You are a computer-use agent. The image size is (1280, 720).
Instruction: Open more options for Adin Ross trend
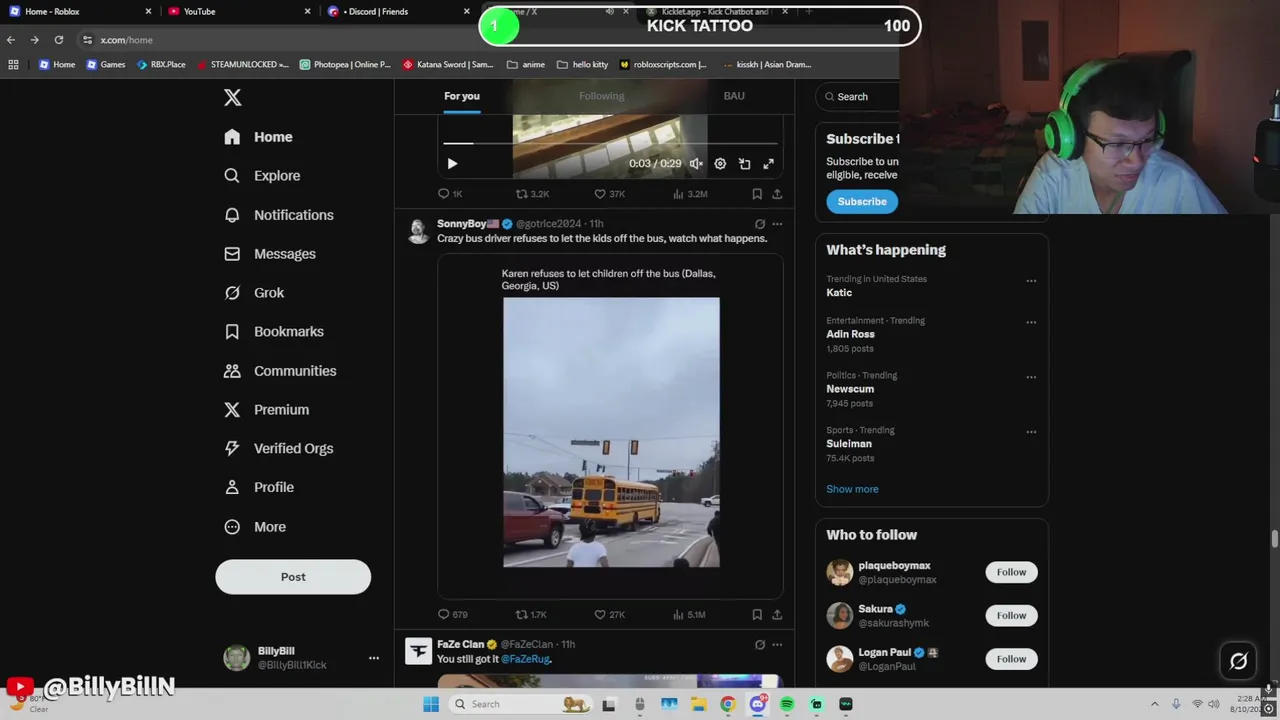[x=1031, y=323]
